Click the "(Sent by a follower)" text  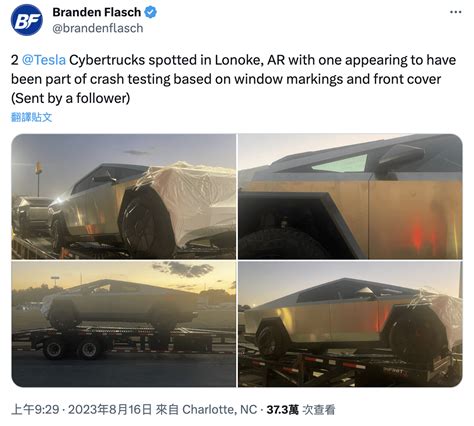click(71, 98)
